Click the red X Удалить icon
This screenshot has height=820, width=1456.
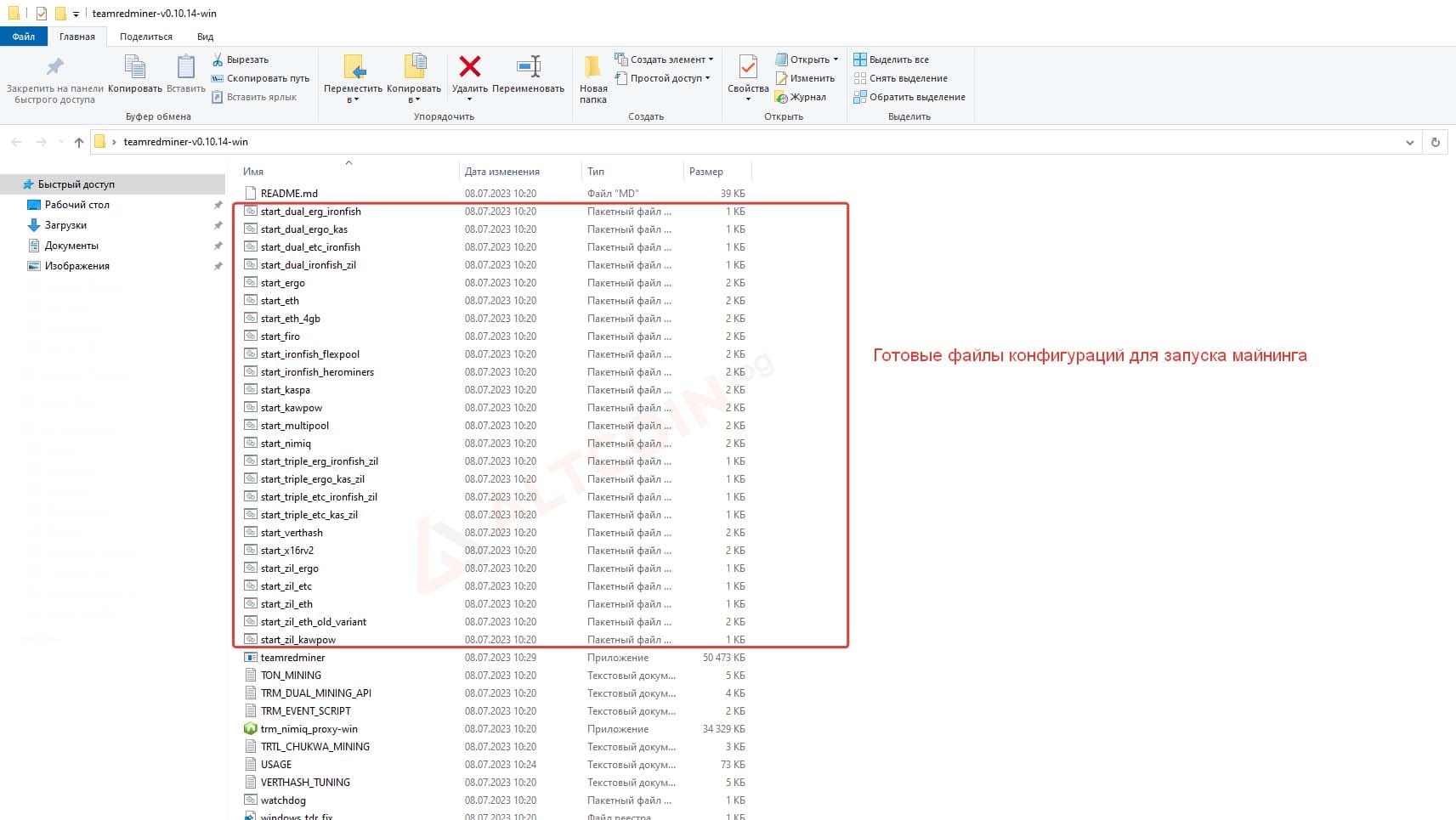click(x=469, y=66)
